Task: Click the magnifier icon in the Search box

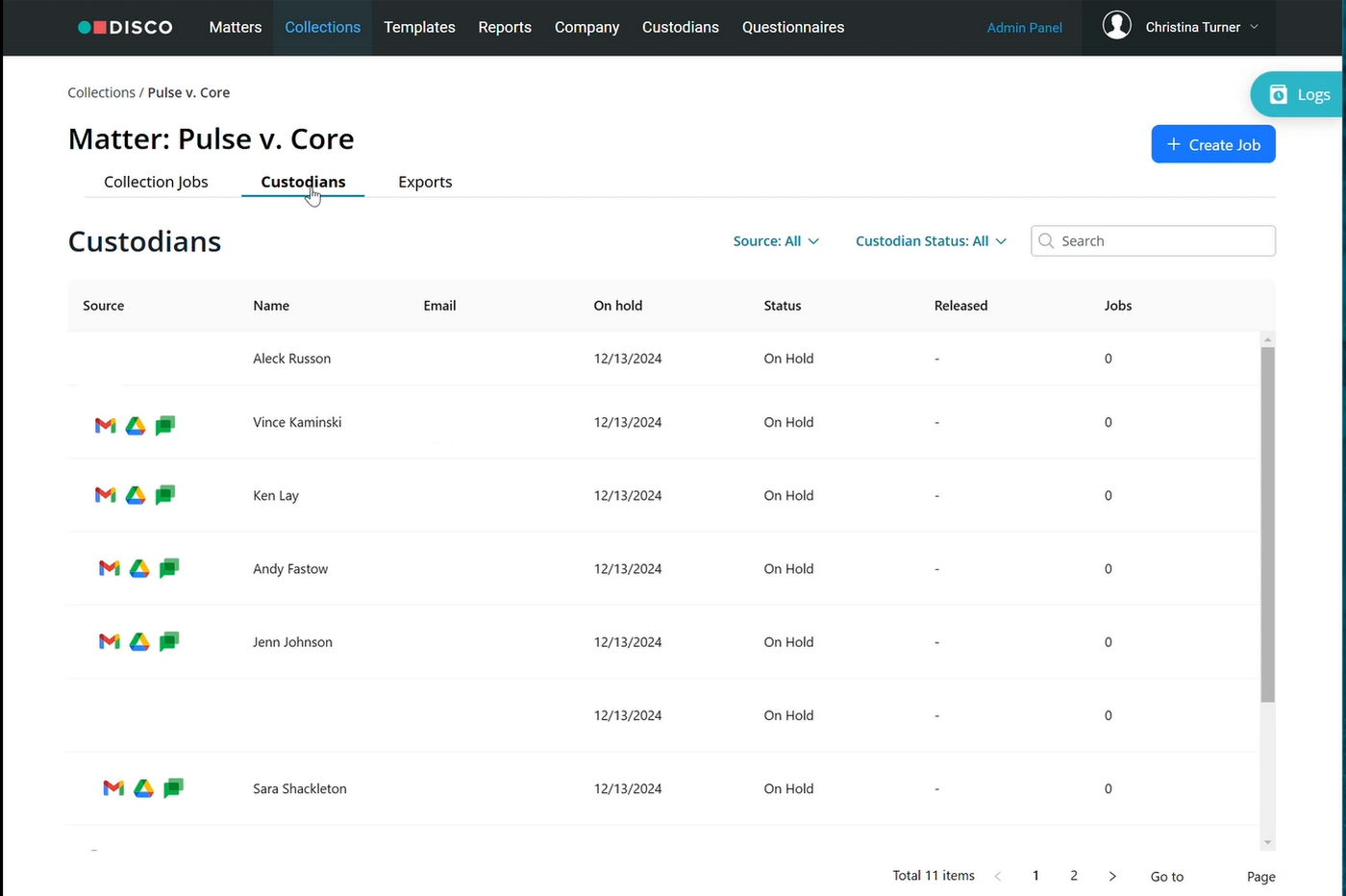Action: point(1046,241)
